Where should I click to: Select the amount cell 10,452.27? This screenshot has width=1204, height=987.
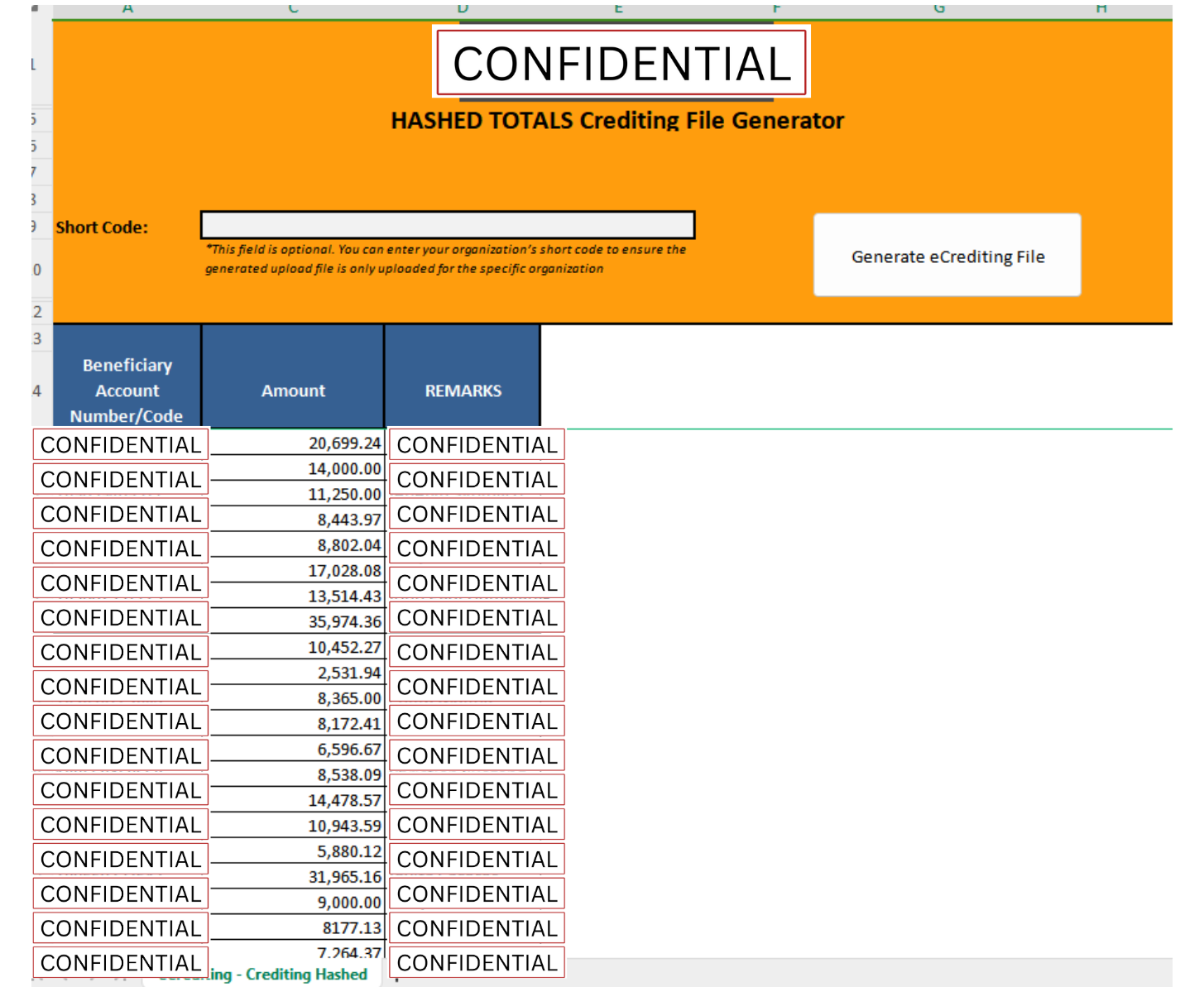298,648
